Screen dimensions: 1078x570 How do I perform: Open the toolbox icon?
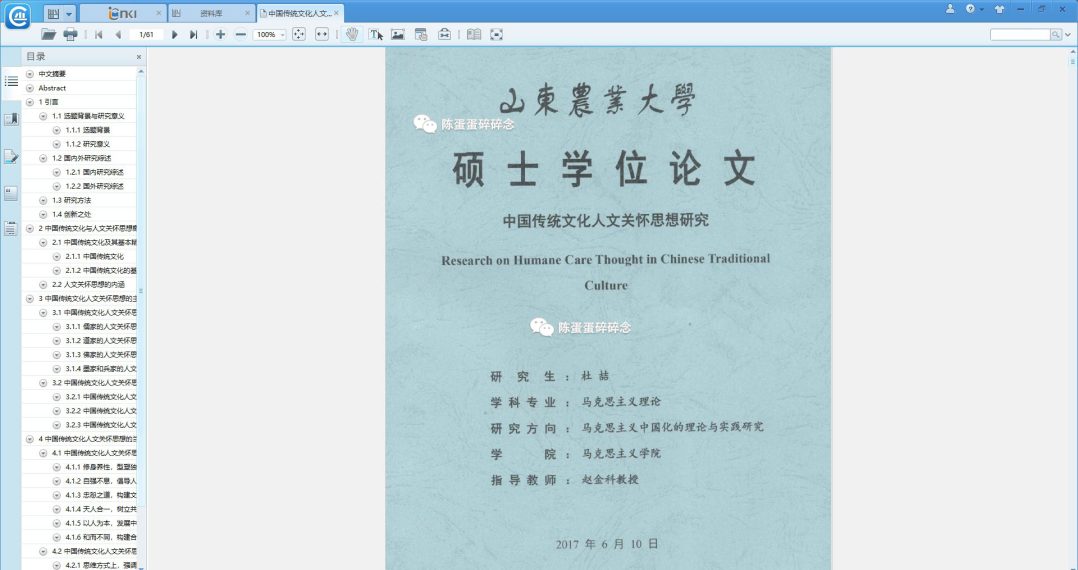[x=445, y=34]
